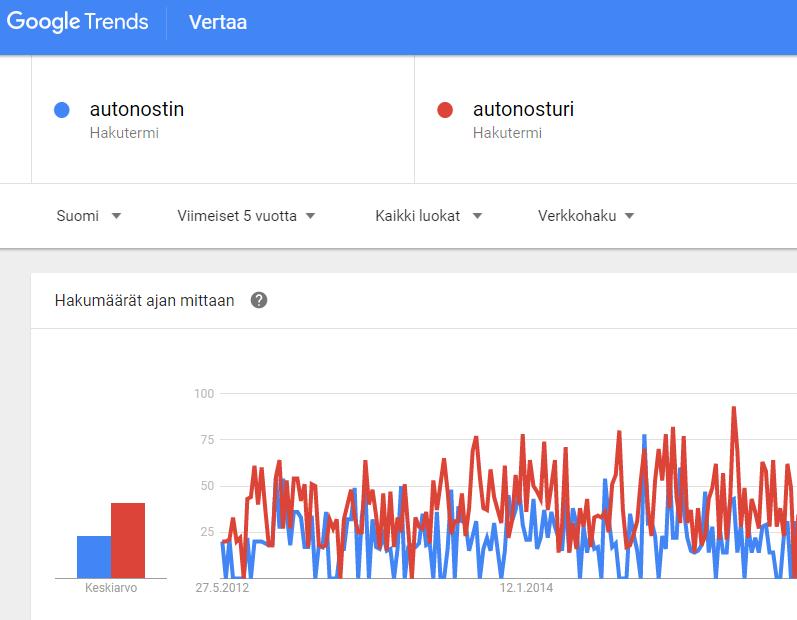Click the Google Trends logo
The width and height of the screenshot is (797, 620).
tap(77, 22)
